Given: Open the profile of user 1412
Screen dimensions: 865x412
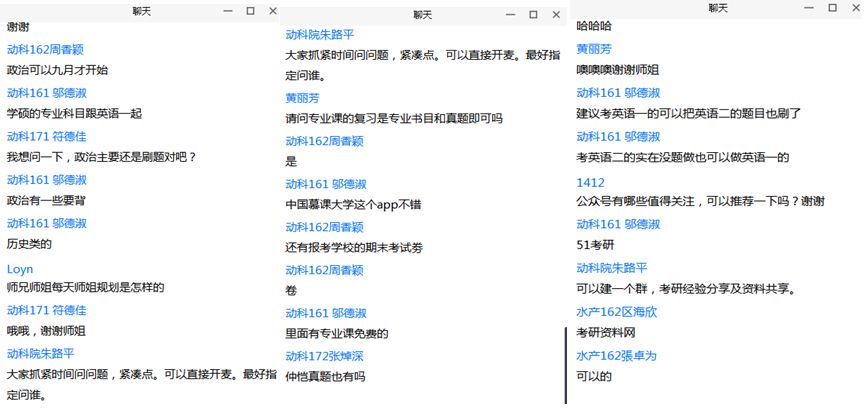Looking at the screenshot, I should pos(590,183).
